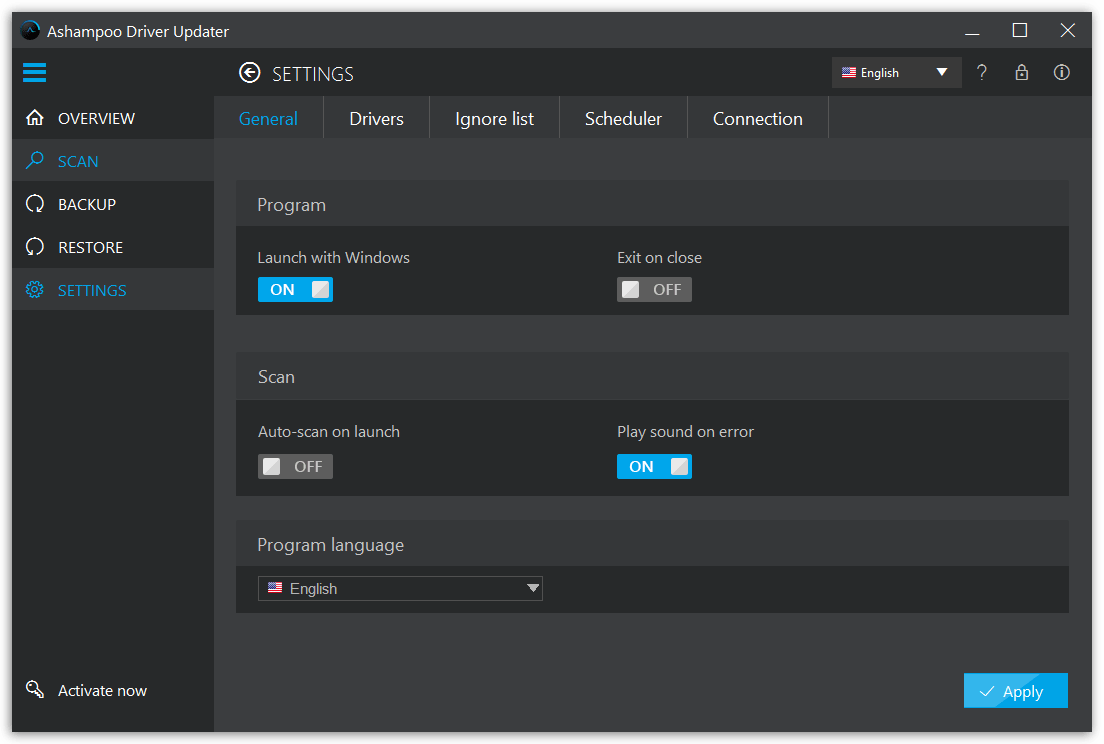Click the Backup sidebar icon
This screenshot has height=744, width=1104.
click(34, 203)
